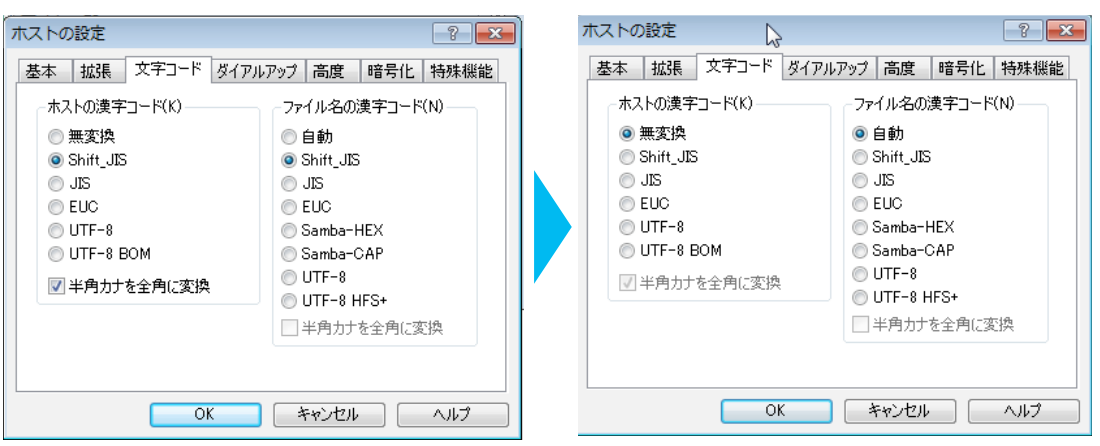Choose Samba-CAP filename code in right dialog
Viewport: 1100px width, 446px height.
point(860,250)
